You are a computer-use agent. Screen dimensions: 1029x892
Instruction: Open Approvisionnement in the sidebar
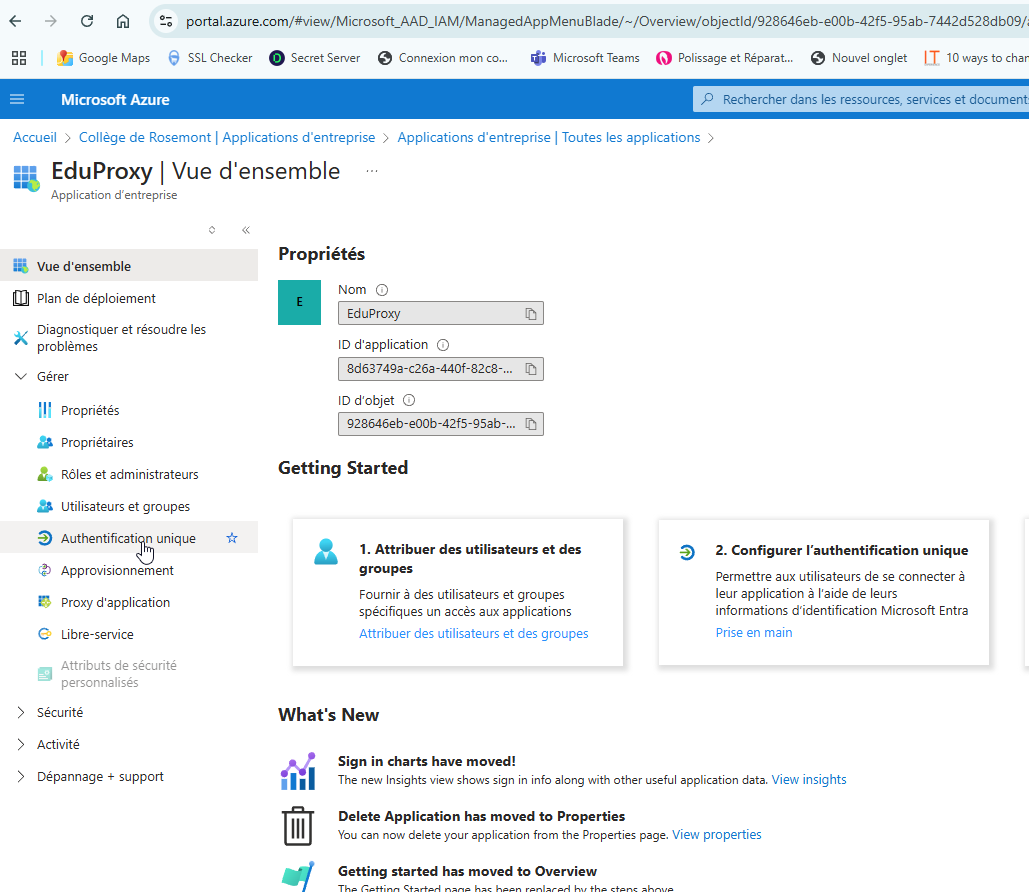coord(117,570)
